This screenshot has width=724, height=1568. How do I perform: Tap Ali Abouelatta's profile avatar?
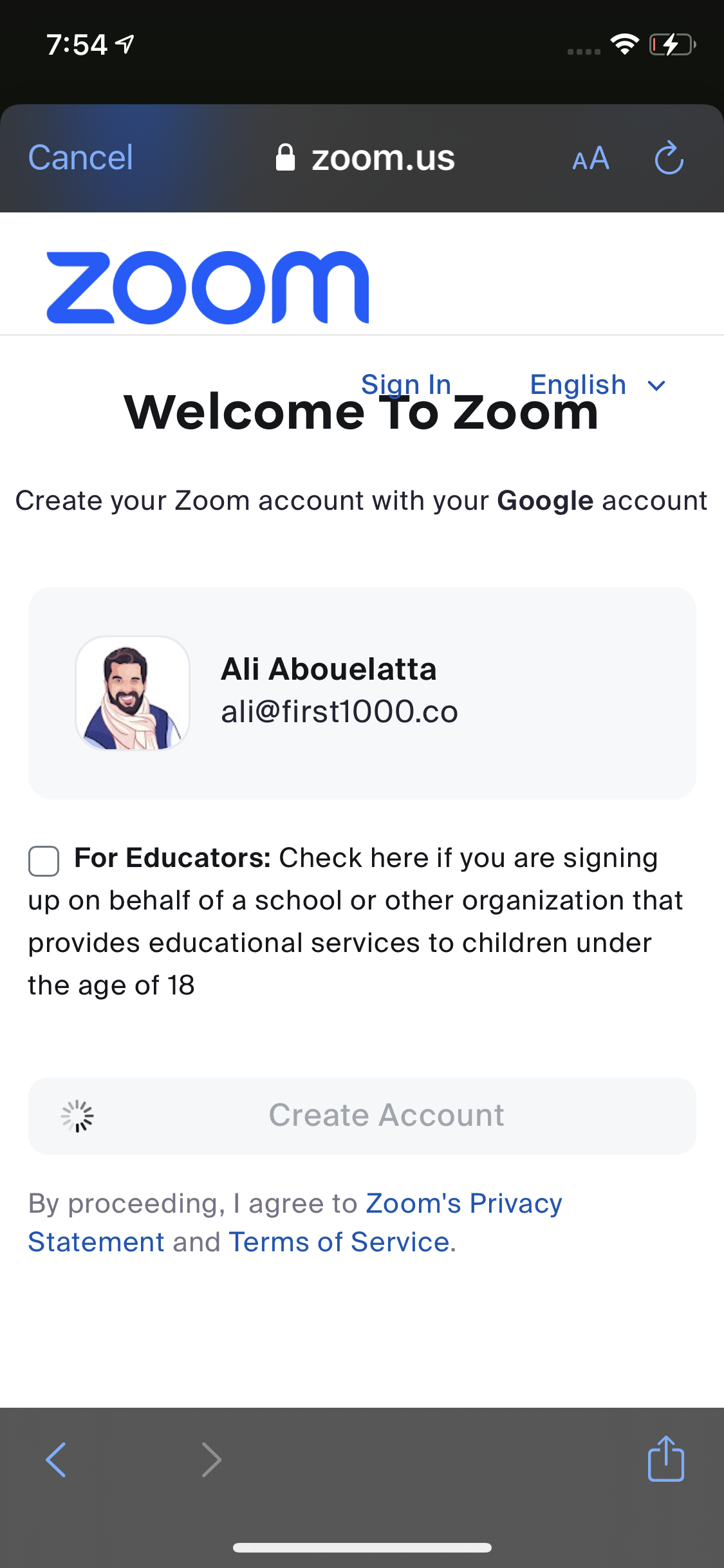(x=133, y=693)
